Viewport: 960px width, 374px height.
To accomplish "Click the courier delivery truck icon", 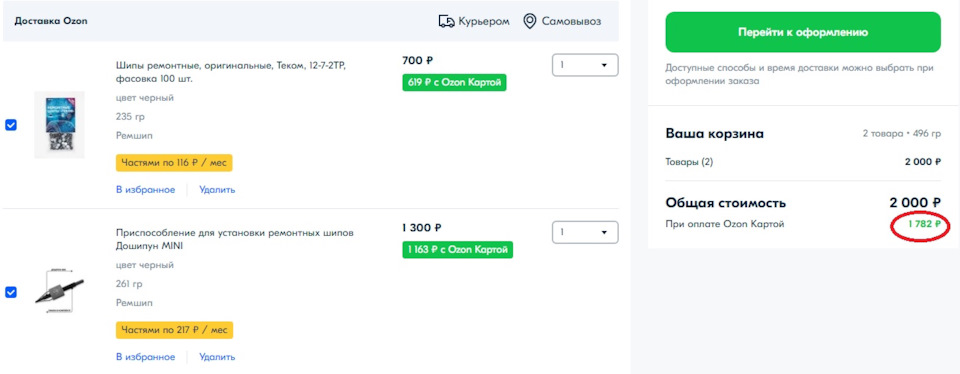I will pos(447,21).
